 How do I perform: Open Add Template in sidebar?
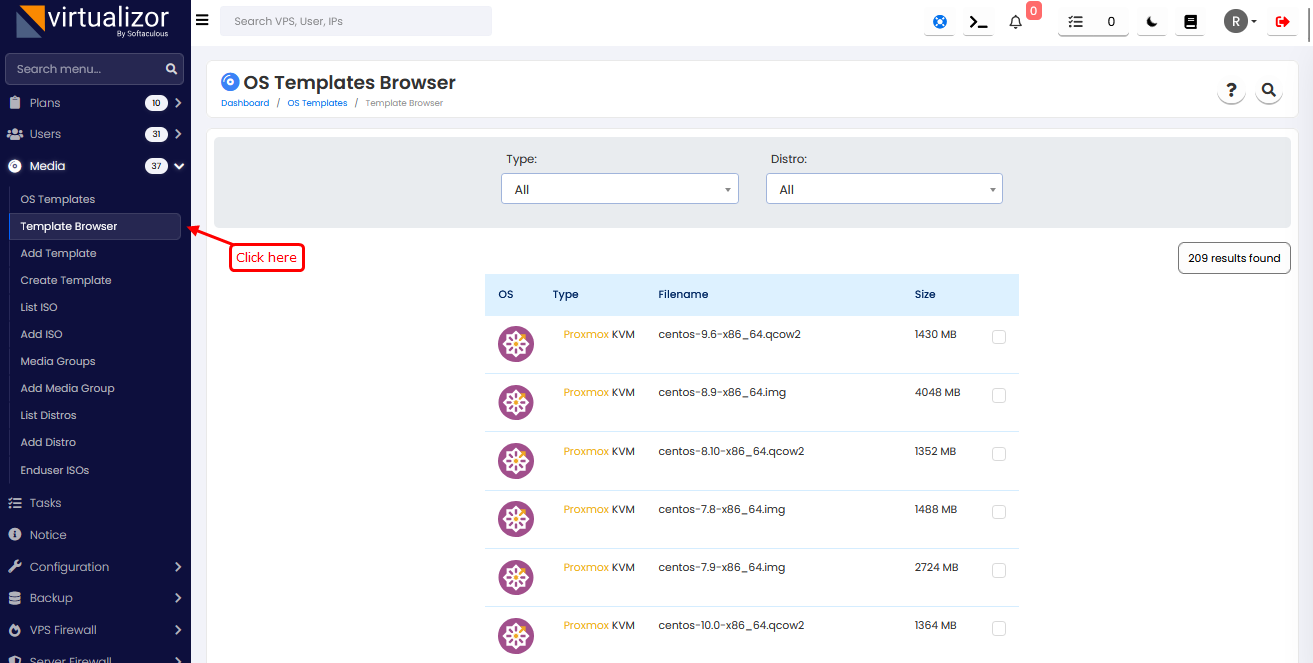pos(58,254)
